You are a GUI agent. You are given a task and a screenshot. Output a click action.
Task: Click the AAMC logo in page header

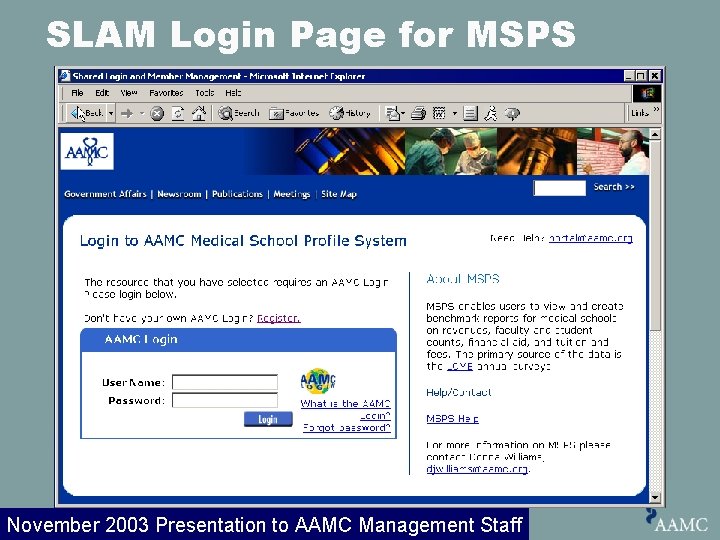coord(87,151)
